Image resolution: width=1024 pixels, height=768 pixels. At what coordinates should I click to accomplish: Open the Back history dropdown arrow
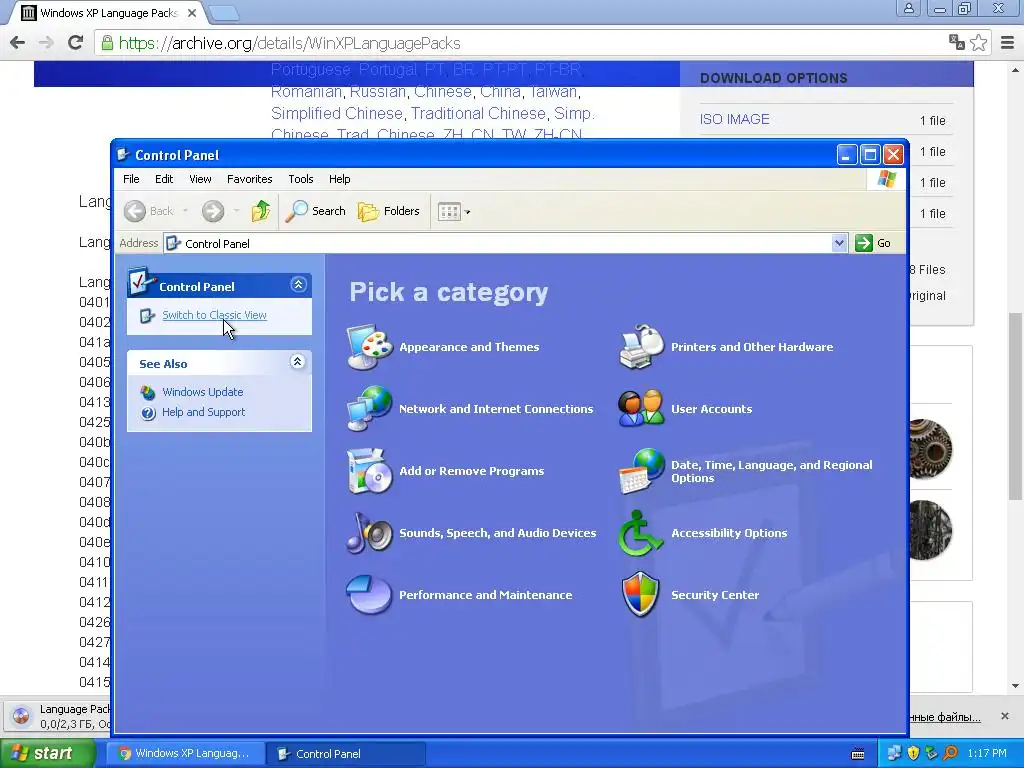tap(185, 211)
